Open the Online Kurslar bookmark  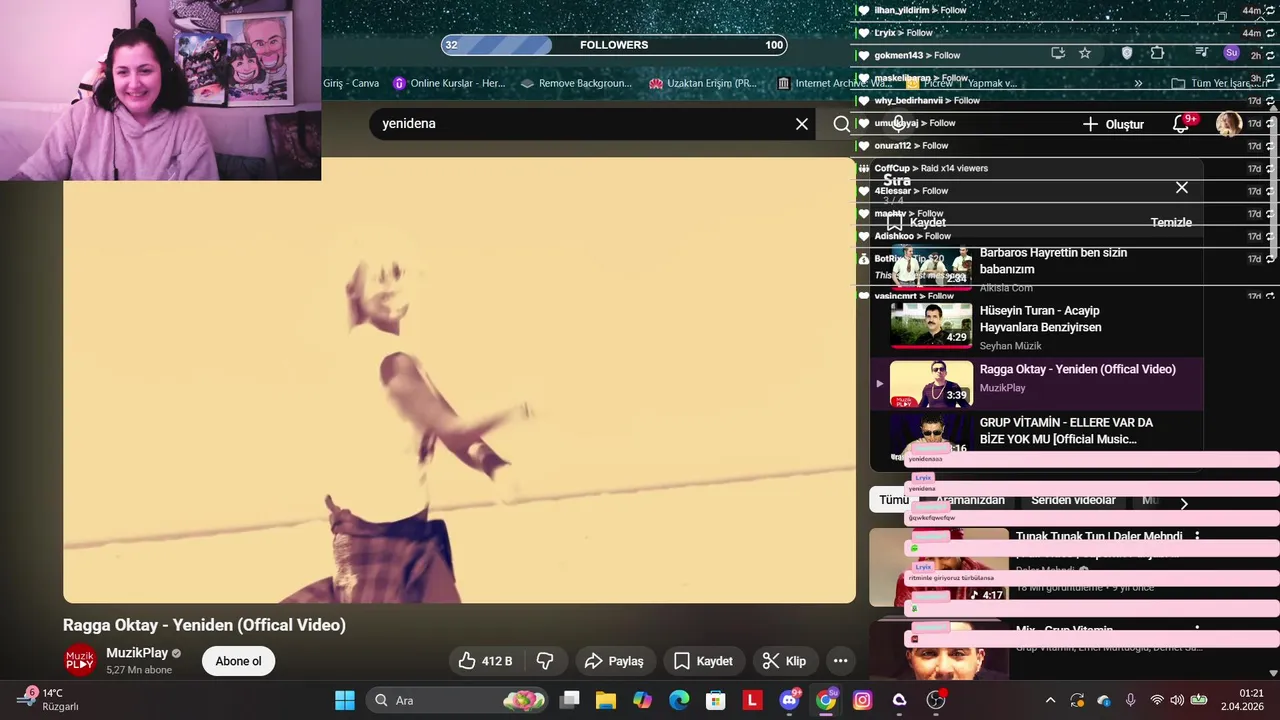449,83
